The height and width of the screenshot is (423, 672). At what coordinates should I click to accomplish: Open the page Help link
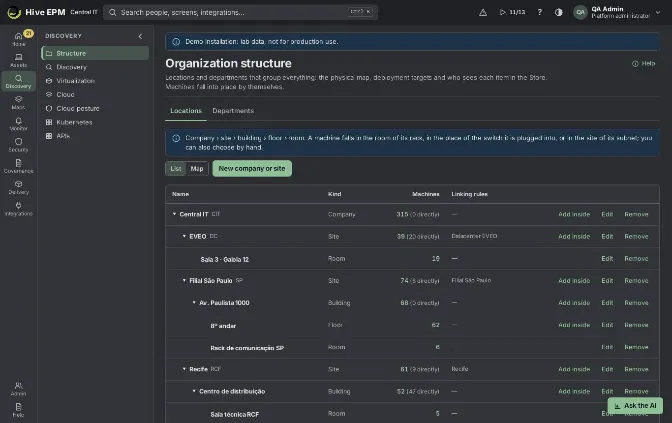pyautogui.click(x=644, y=63)
